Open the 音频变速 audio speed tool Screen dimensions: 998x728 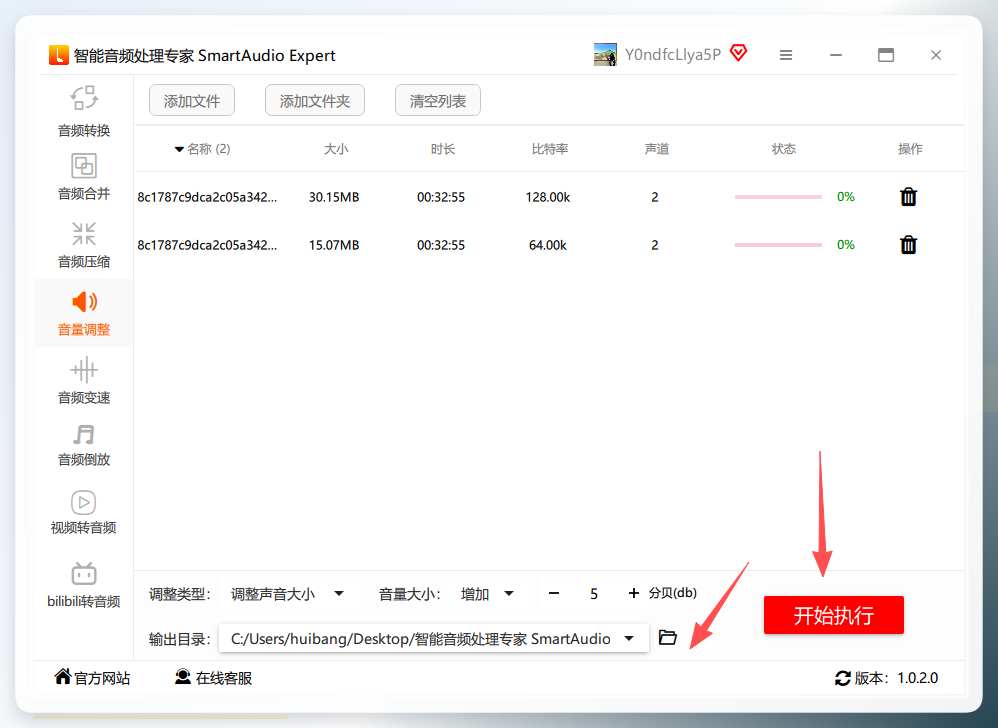(84, 381)
